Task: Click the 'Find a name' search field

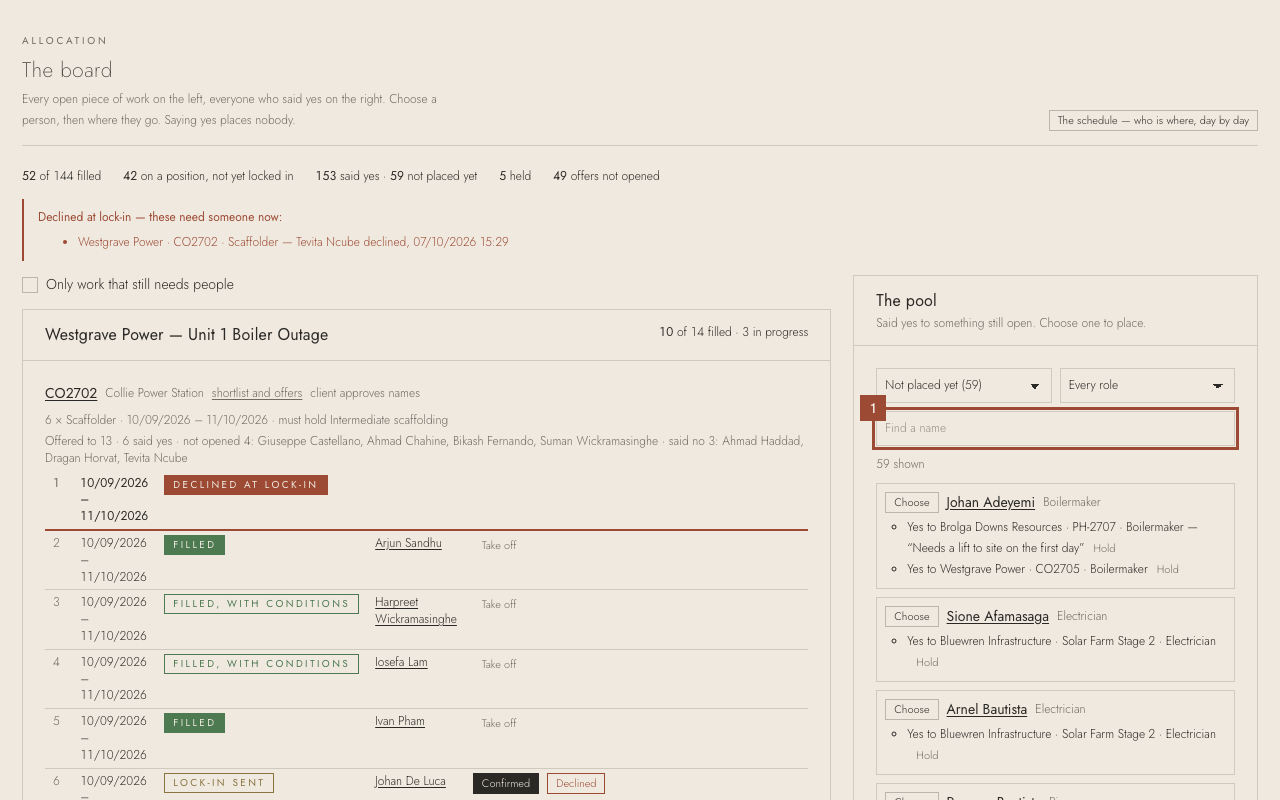Action: point(1055,428)
